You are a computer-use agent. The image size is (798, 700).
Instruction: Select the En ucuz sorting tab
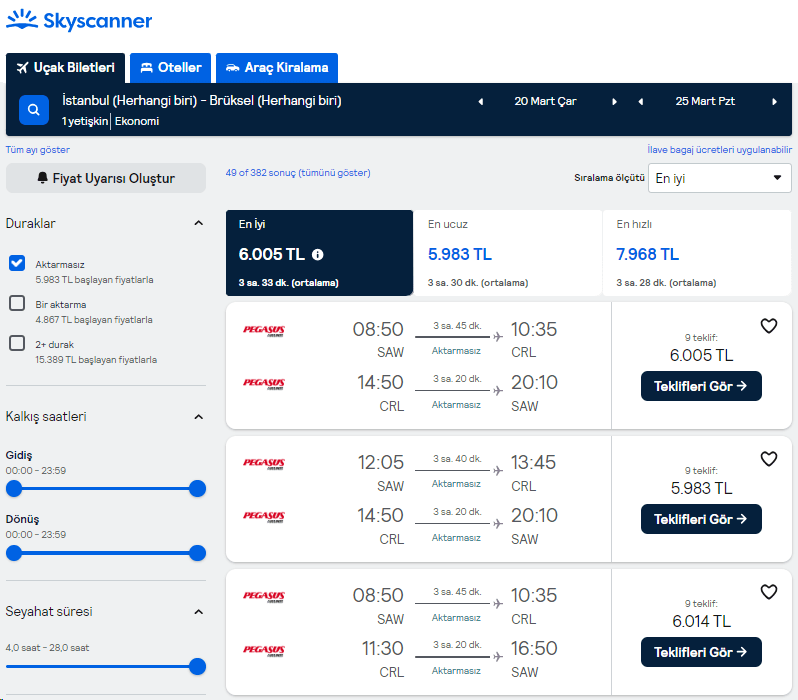[507, 253]
